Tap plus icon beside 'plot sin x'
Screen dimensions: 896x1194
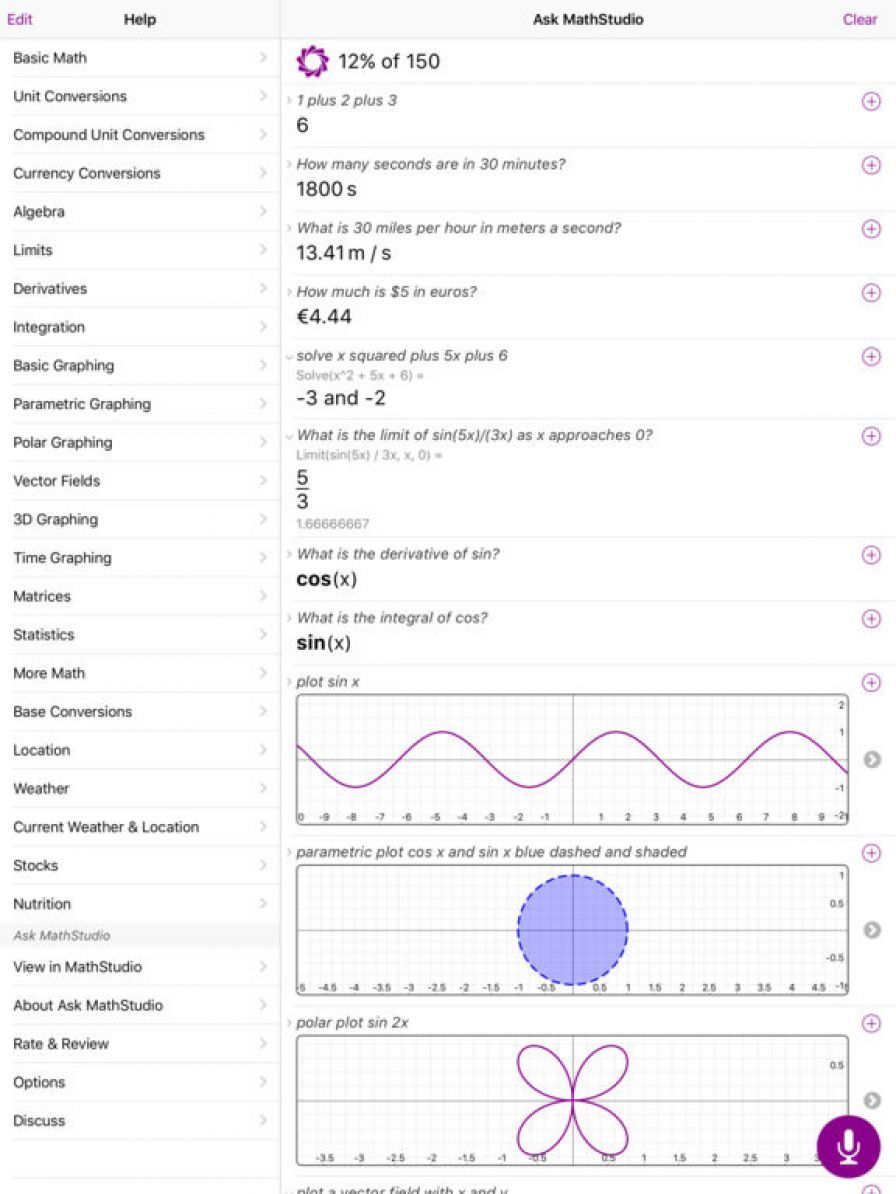coord(870,682)
